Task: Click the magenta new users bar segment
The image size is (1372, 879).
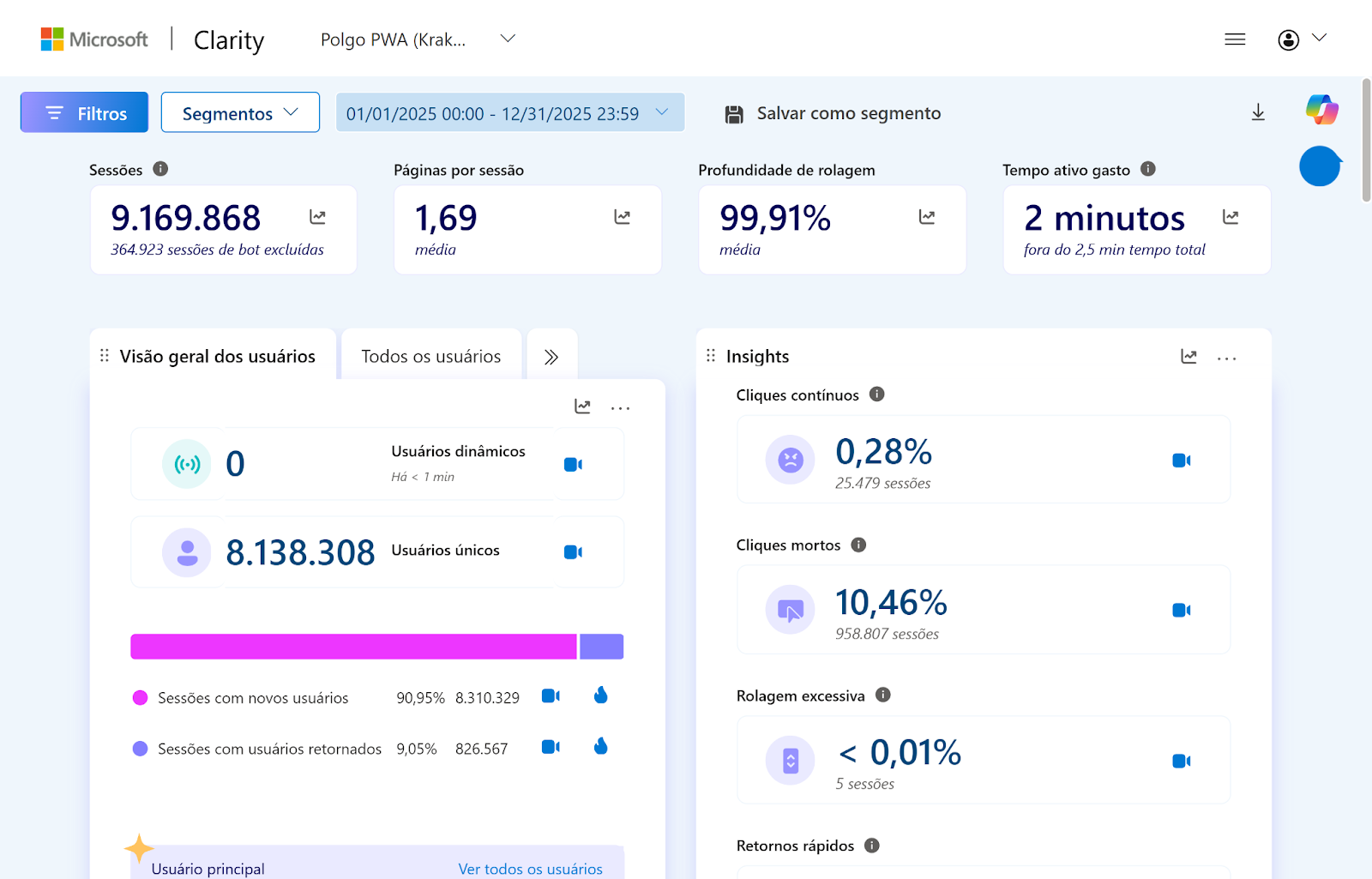Action: point(353,647)
